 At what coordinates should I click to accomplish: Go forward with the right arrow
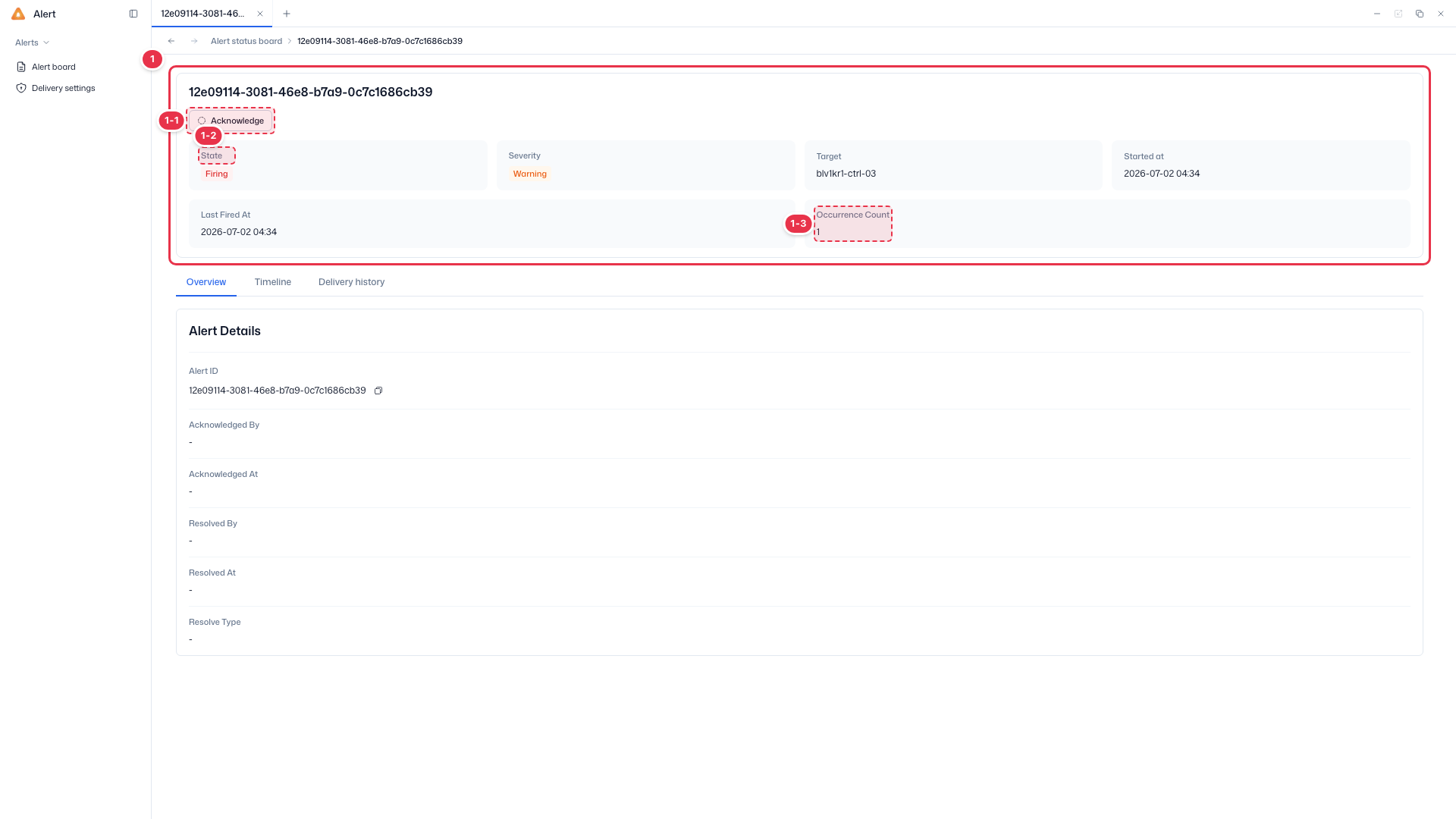[x=194, y=41]
